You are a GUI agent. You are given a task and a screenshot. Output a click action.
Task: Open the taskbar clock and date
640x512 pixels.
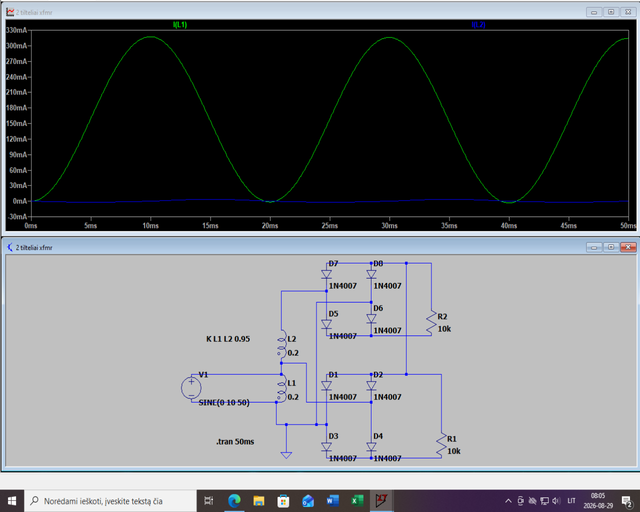tap(598, 501)
